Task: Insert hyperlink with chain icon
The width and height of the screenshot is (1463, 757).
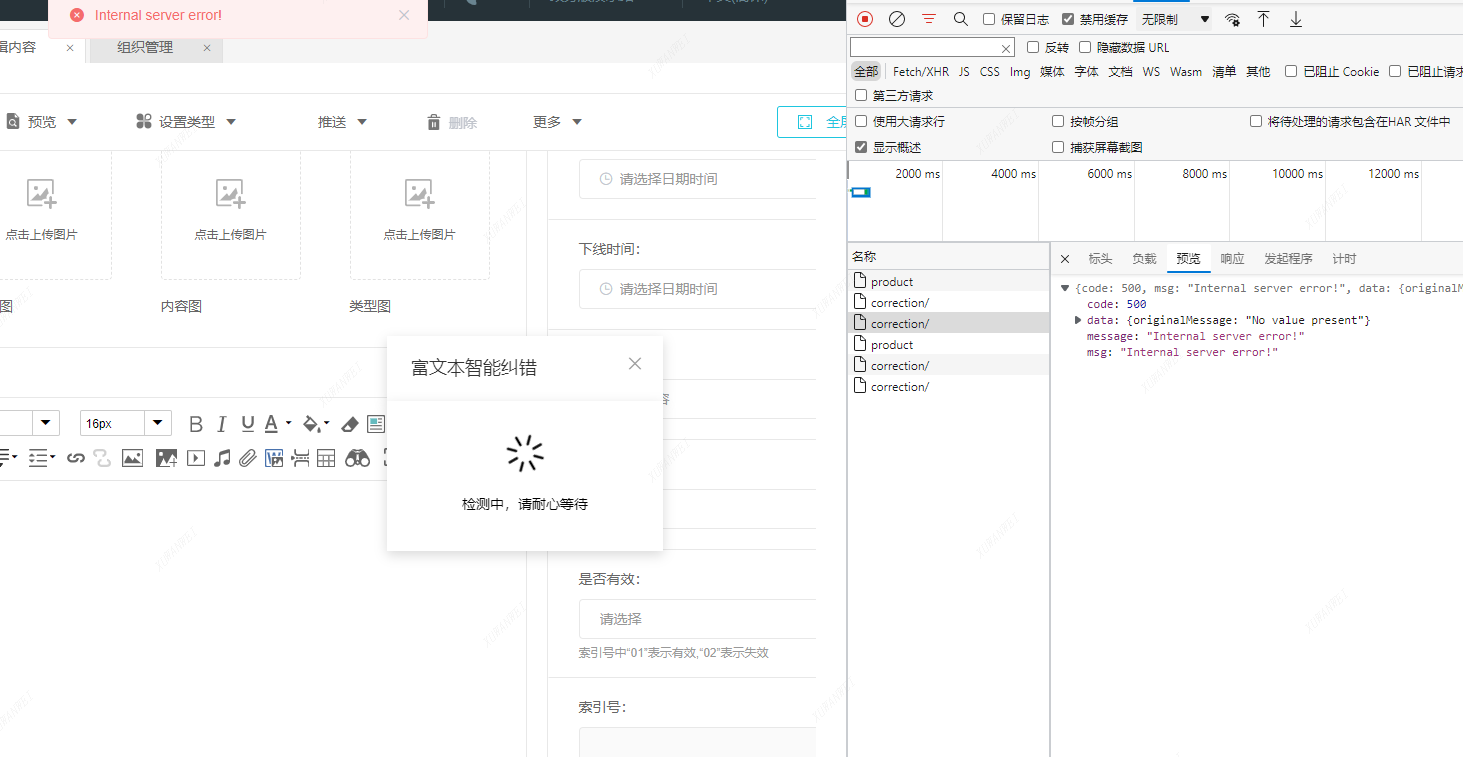Action: [x=76, y=458]
